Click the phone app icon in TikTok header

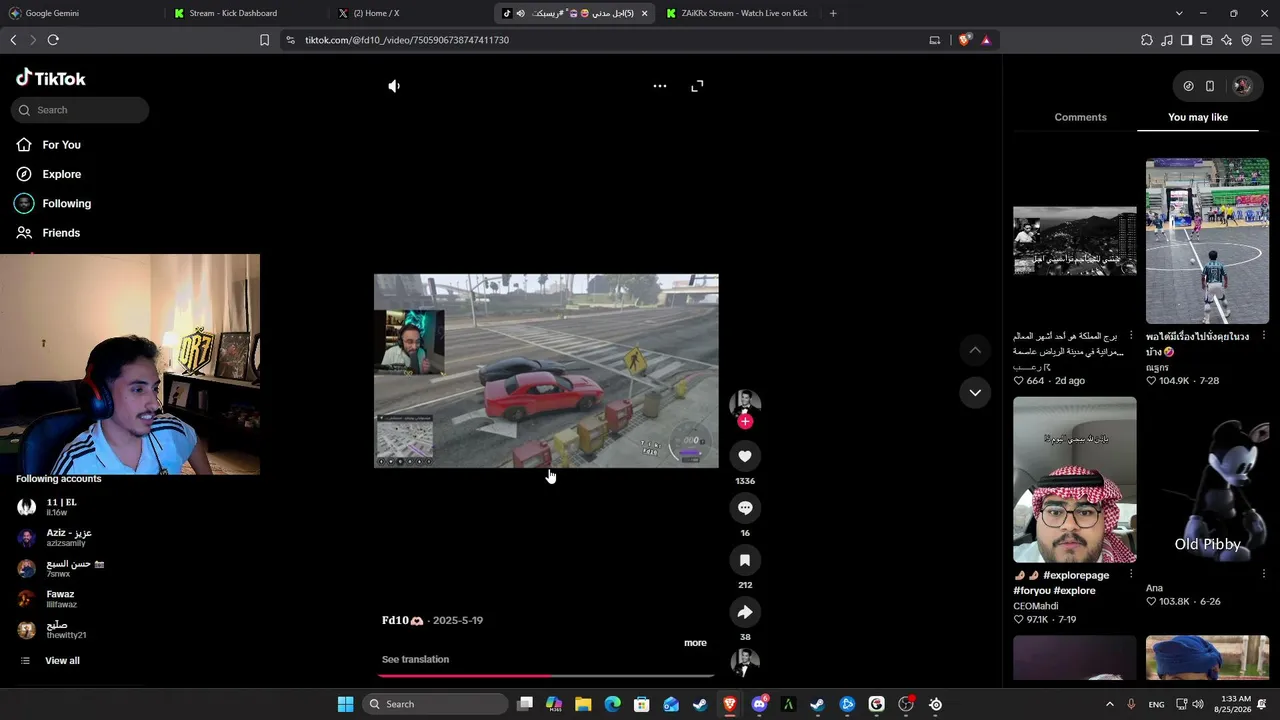1209,86
